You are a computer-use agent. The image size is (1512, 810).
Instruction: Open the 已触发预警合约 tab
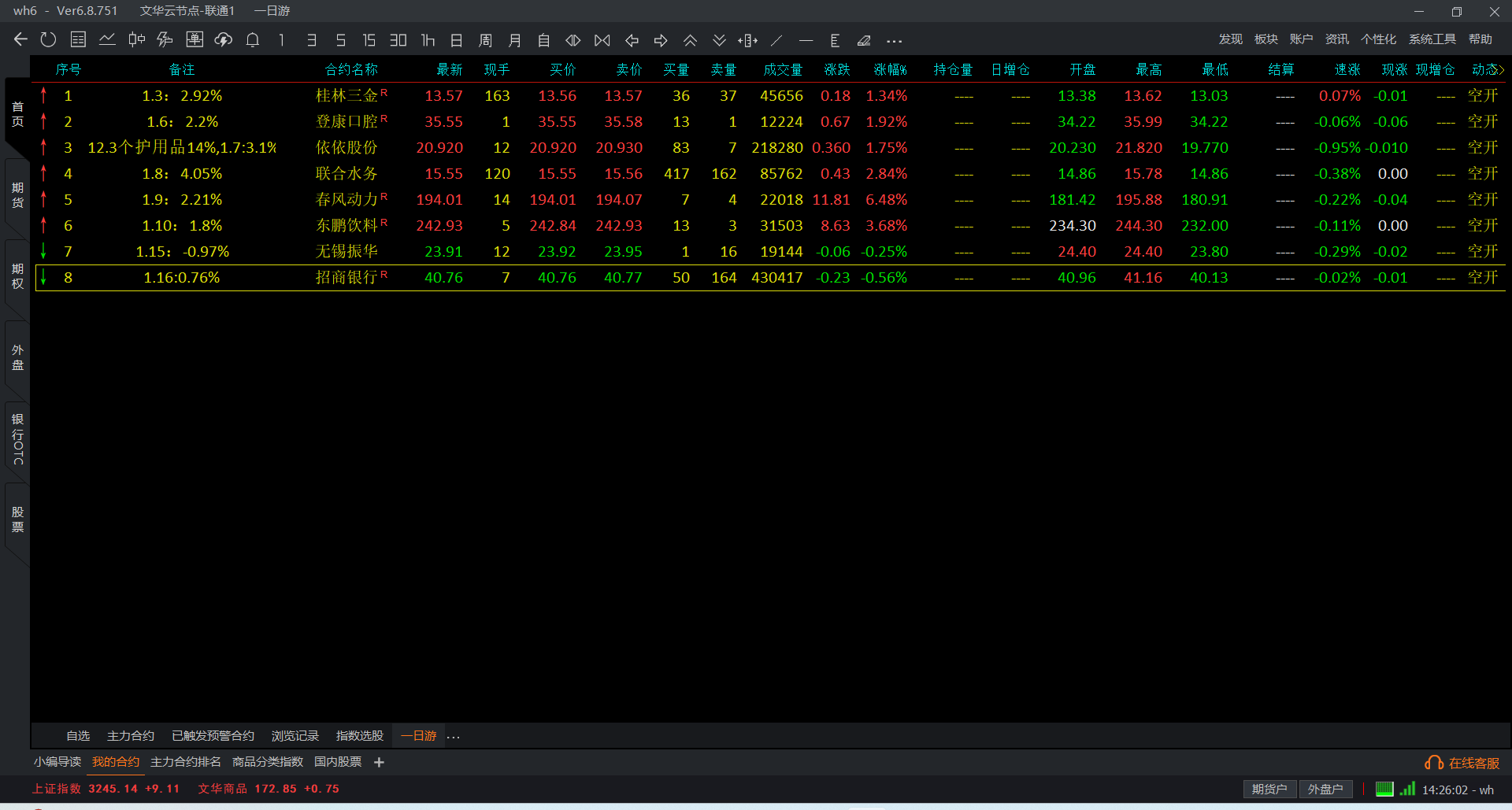[213, 736]
